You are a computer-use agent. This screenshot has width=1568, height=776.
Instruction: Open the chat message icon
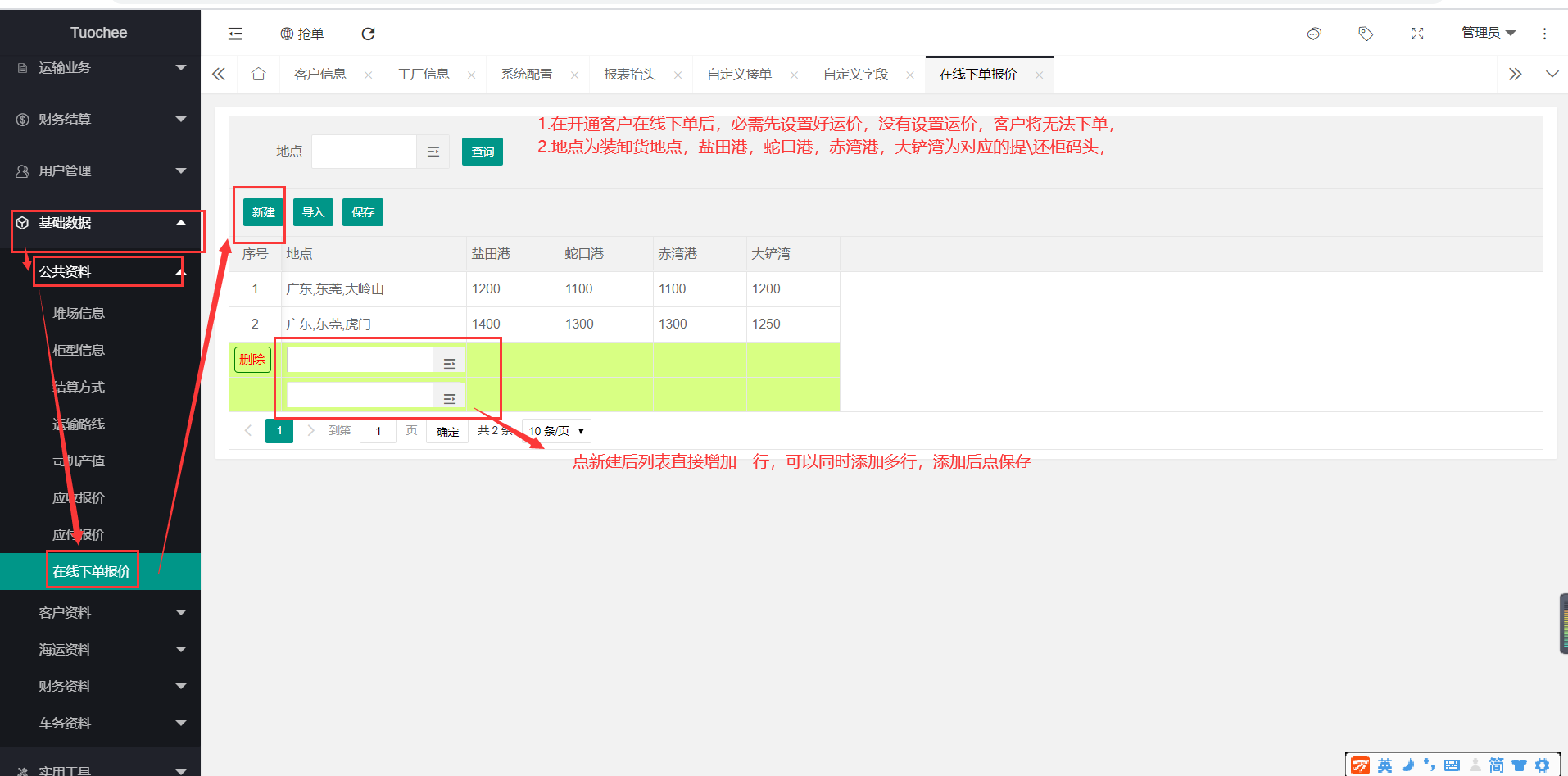(x=1314, y=34)
